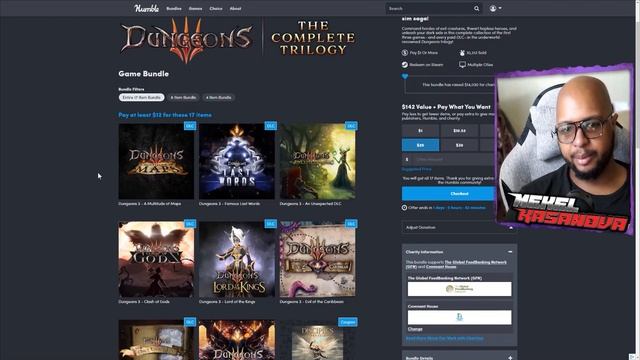The width and height of the screenshot is (640, 360).
Task: Click the Multiple Cities monitor icon
Action: (x=462, y=64)
